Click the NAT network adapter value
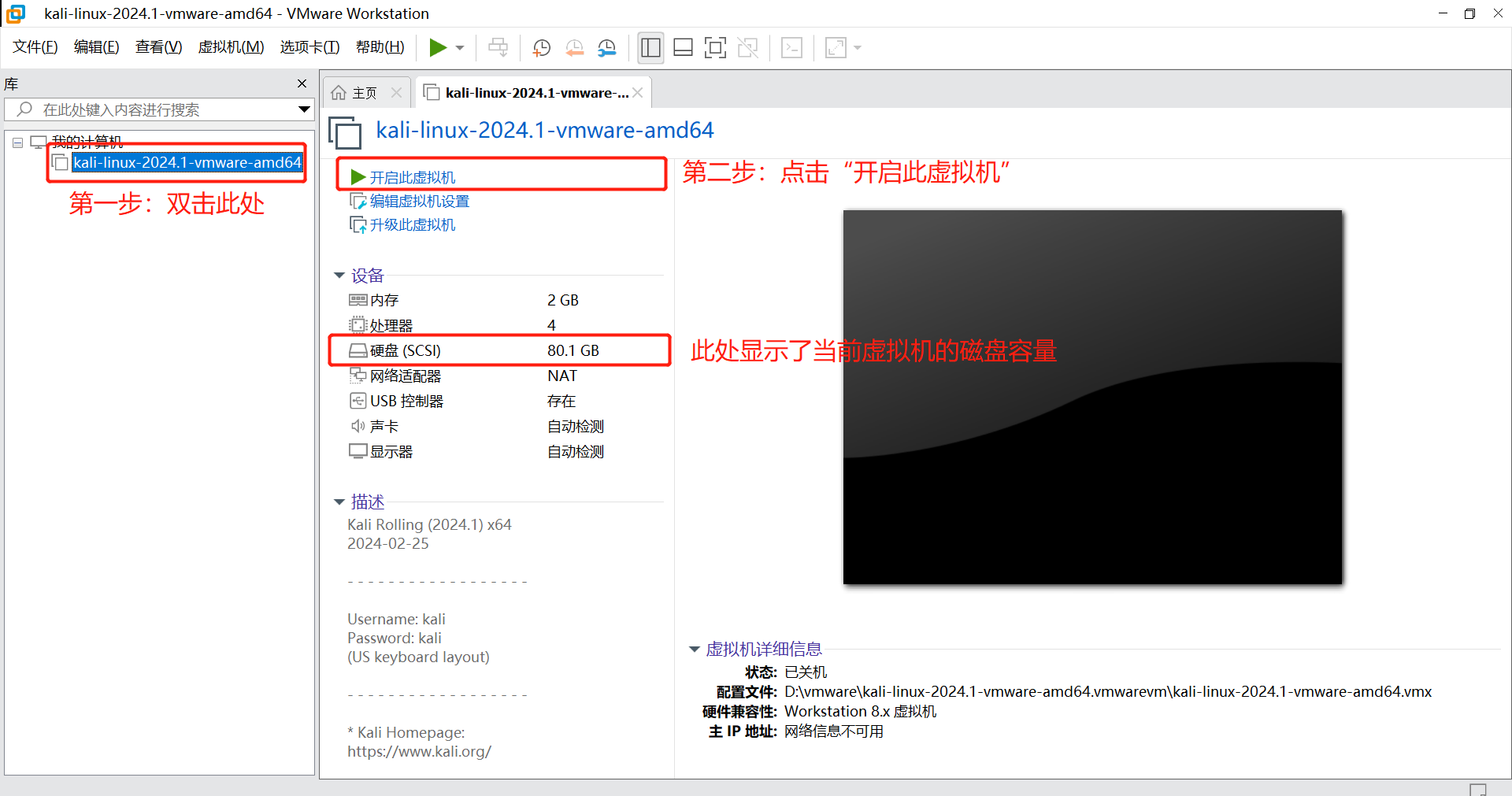 tap(562, 376)
